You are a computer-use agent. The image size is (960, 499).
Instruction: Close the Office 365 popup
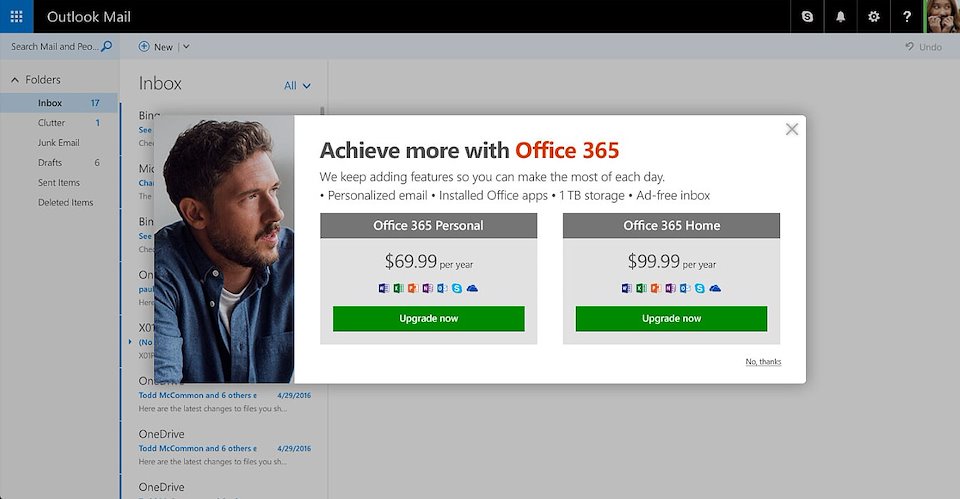[792, 129]
